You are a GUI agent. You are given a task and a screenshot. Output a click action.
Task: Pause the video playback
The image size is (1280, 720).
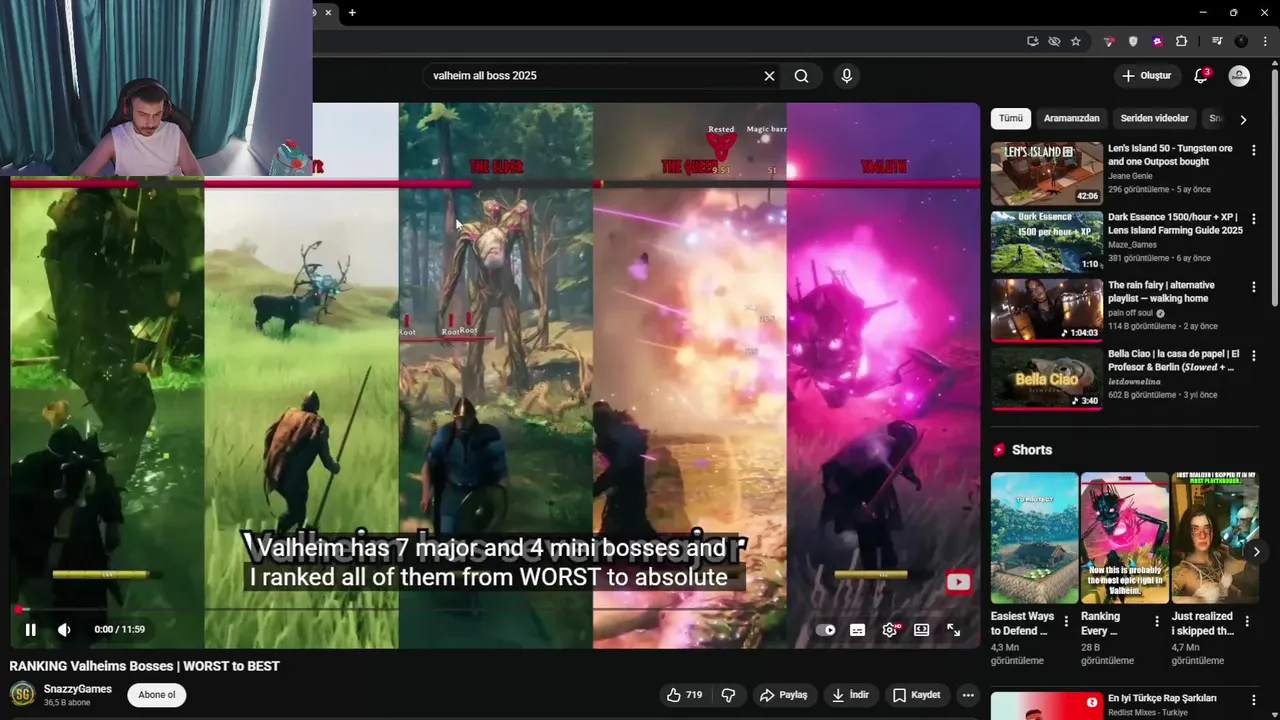[x=30, y=630]
